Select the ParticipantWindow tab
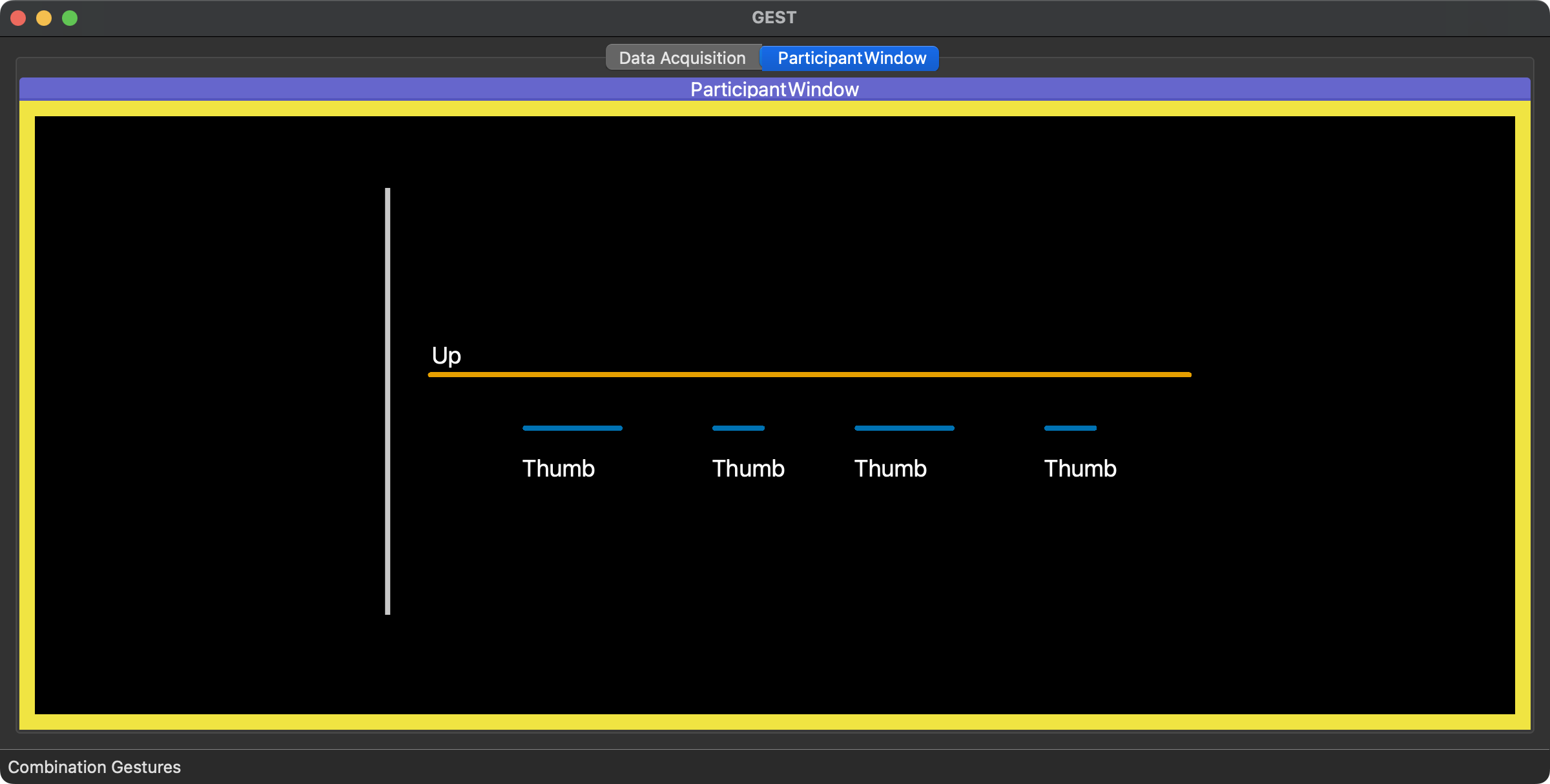This screenshot has width=1550, height=784. 851,58
